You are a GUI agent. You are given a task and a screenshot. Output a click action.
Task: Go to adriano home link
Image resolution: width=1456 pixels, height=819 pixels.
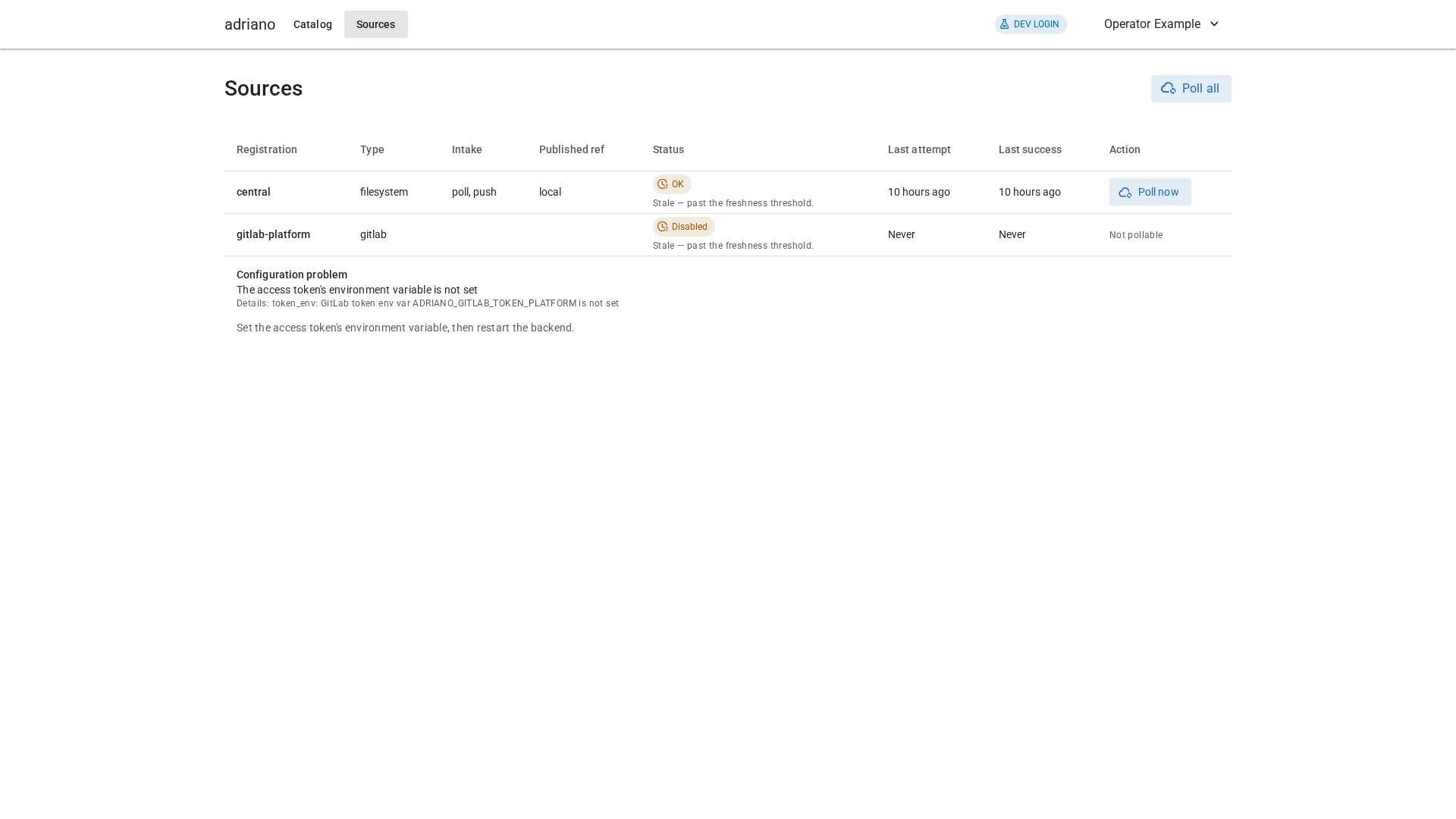[x=249, y=24]
